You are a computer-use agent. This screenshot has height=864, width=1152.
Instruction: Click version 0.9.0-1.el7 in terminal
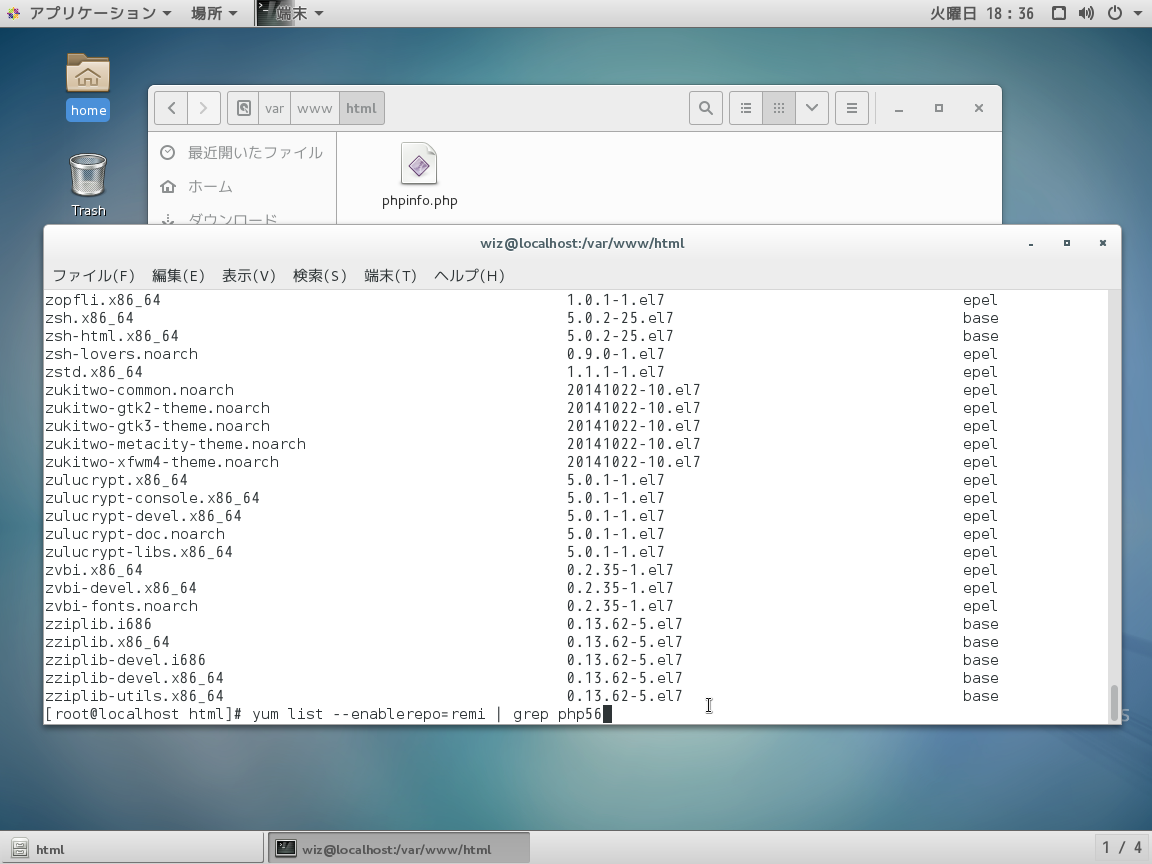pyautogui.click(x=616, y=354)
